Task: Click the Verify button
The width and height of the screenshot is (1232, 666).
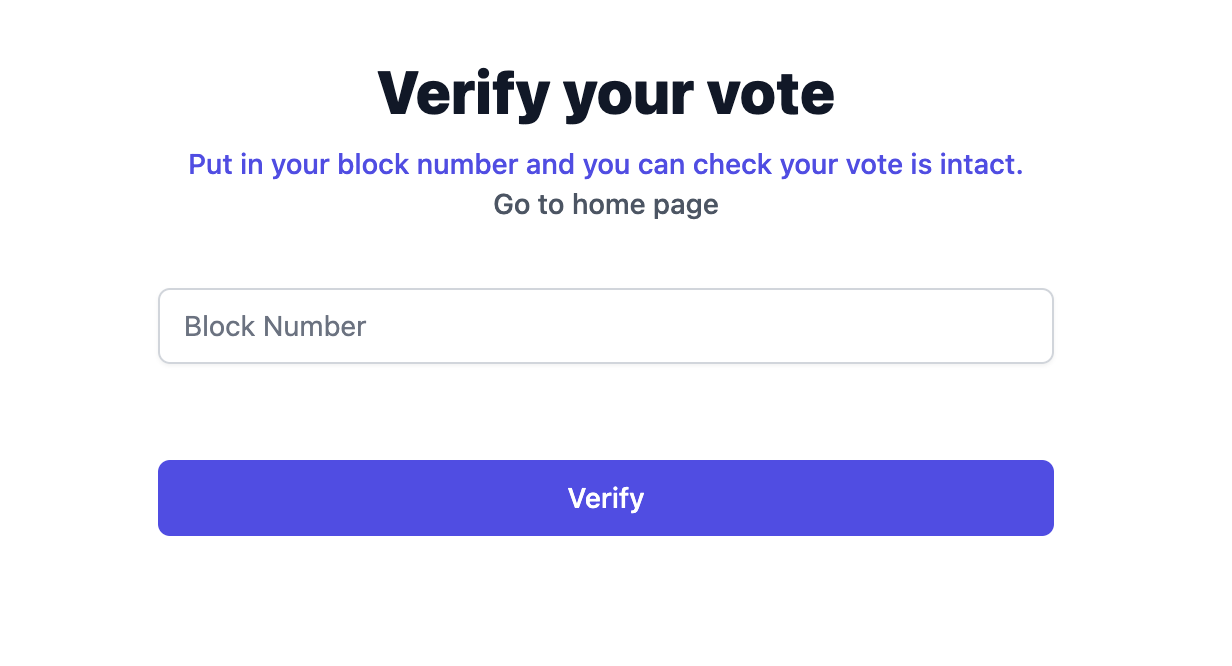Action: (x=605, y=498)
